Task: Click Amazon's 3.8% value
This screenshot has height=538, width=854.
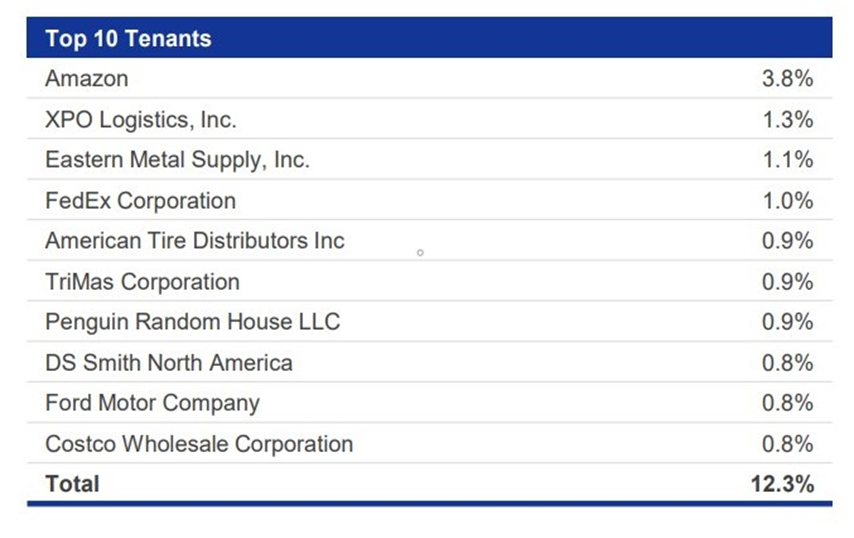Action: click(788, 79)
